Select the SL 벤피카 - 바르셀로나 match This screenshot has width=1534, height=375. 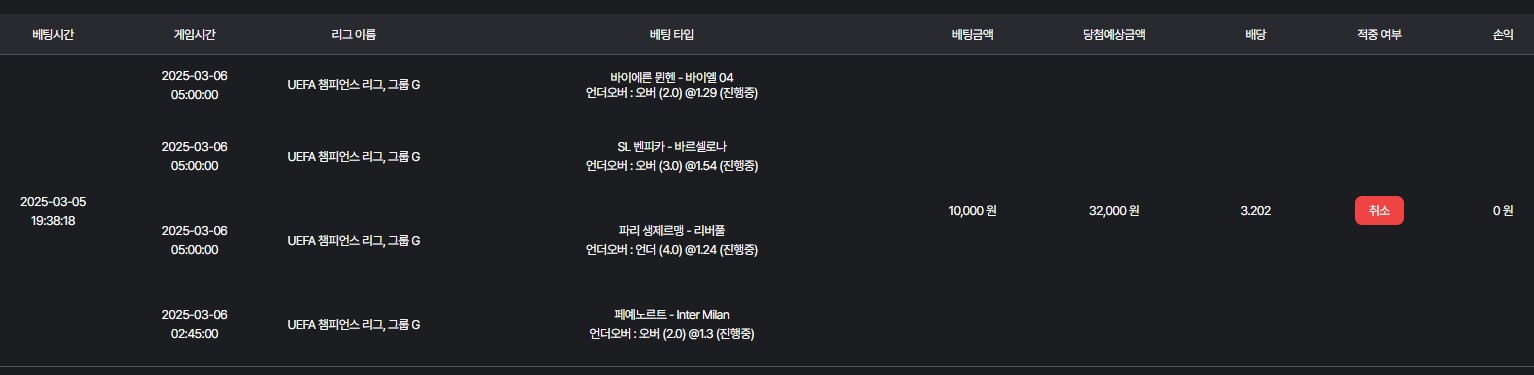point(671,146)
